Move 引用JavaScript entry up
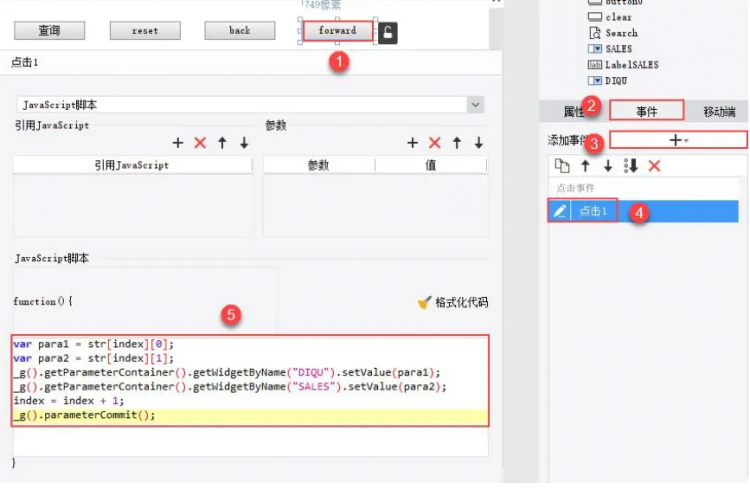Viewport: 750px width, 496px height. 222,143
